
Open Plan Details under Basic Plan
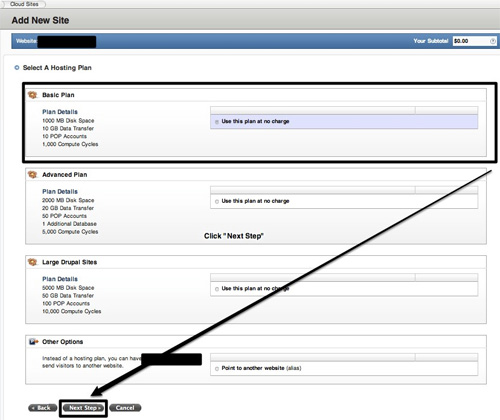(60, 112)
